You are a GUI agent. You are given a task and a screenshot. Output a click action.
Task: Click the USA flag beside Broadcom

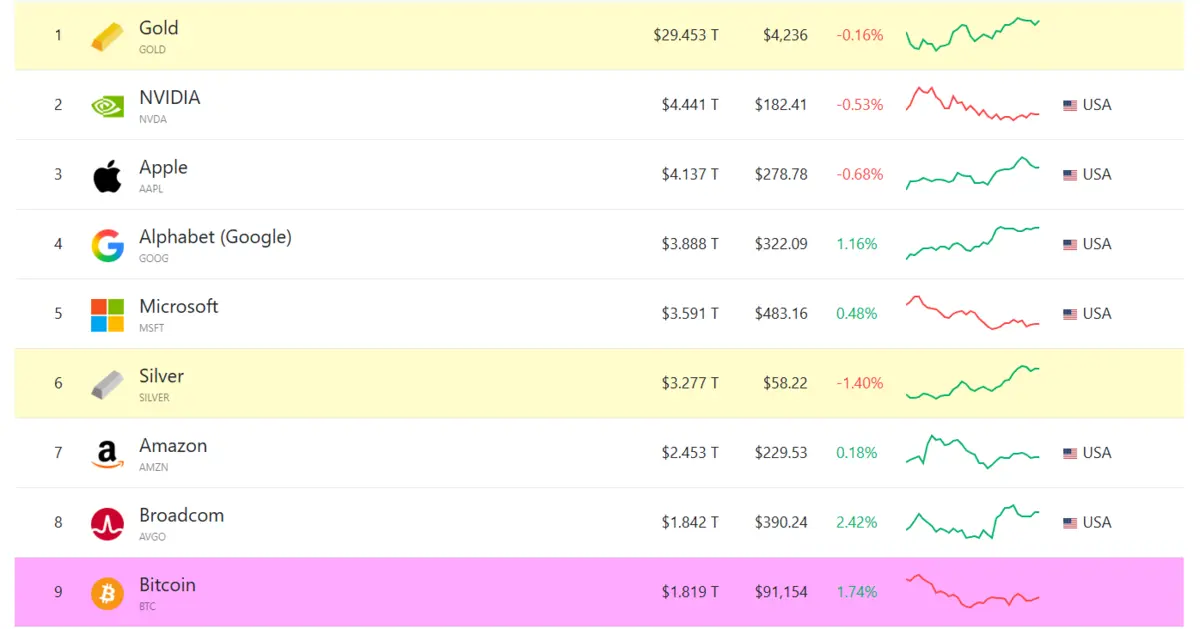point(1069,522)
